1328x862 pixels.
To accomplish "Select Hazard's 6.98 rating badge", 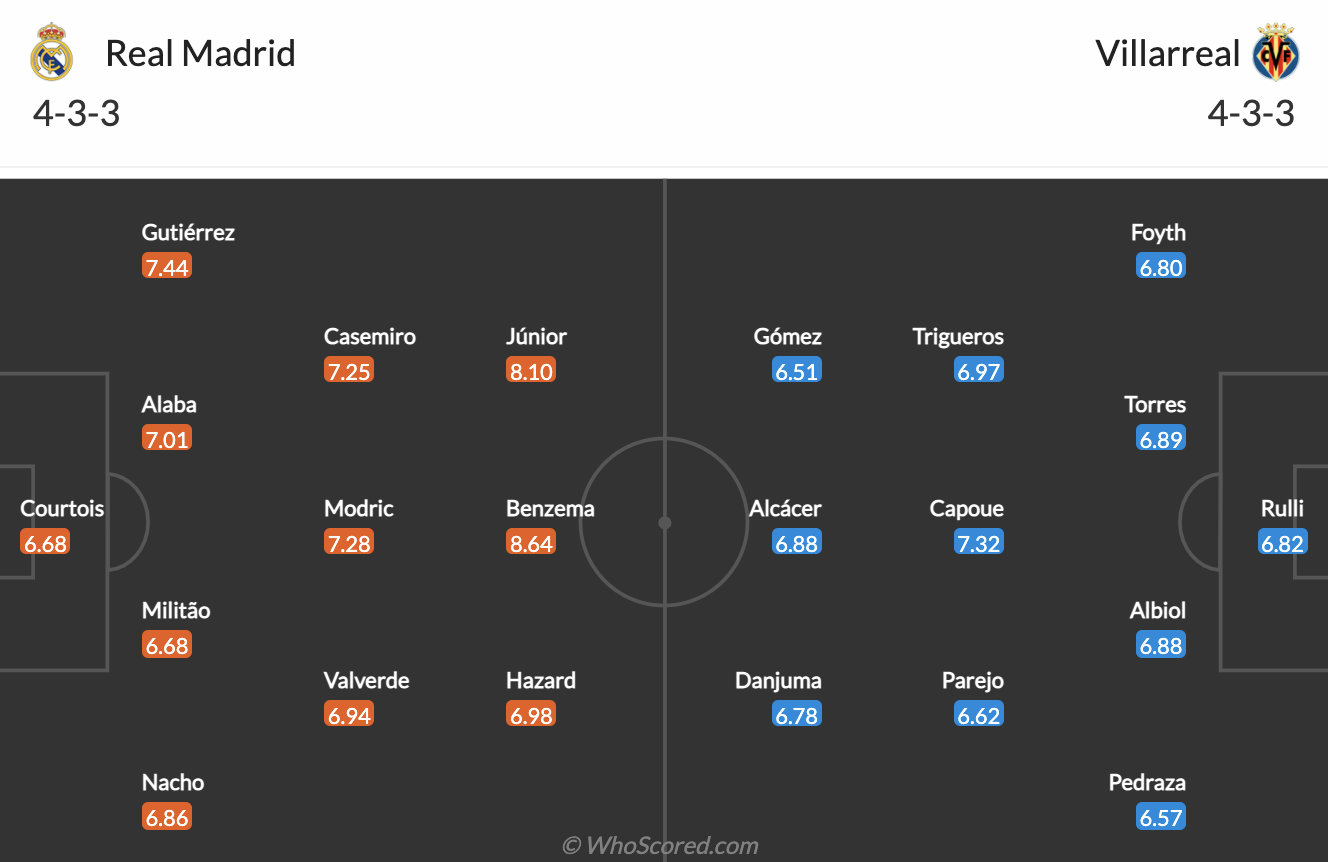I will pos(531,716).
